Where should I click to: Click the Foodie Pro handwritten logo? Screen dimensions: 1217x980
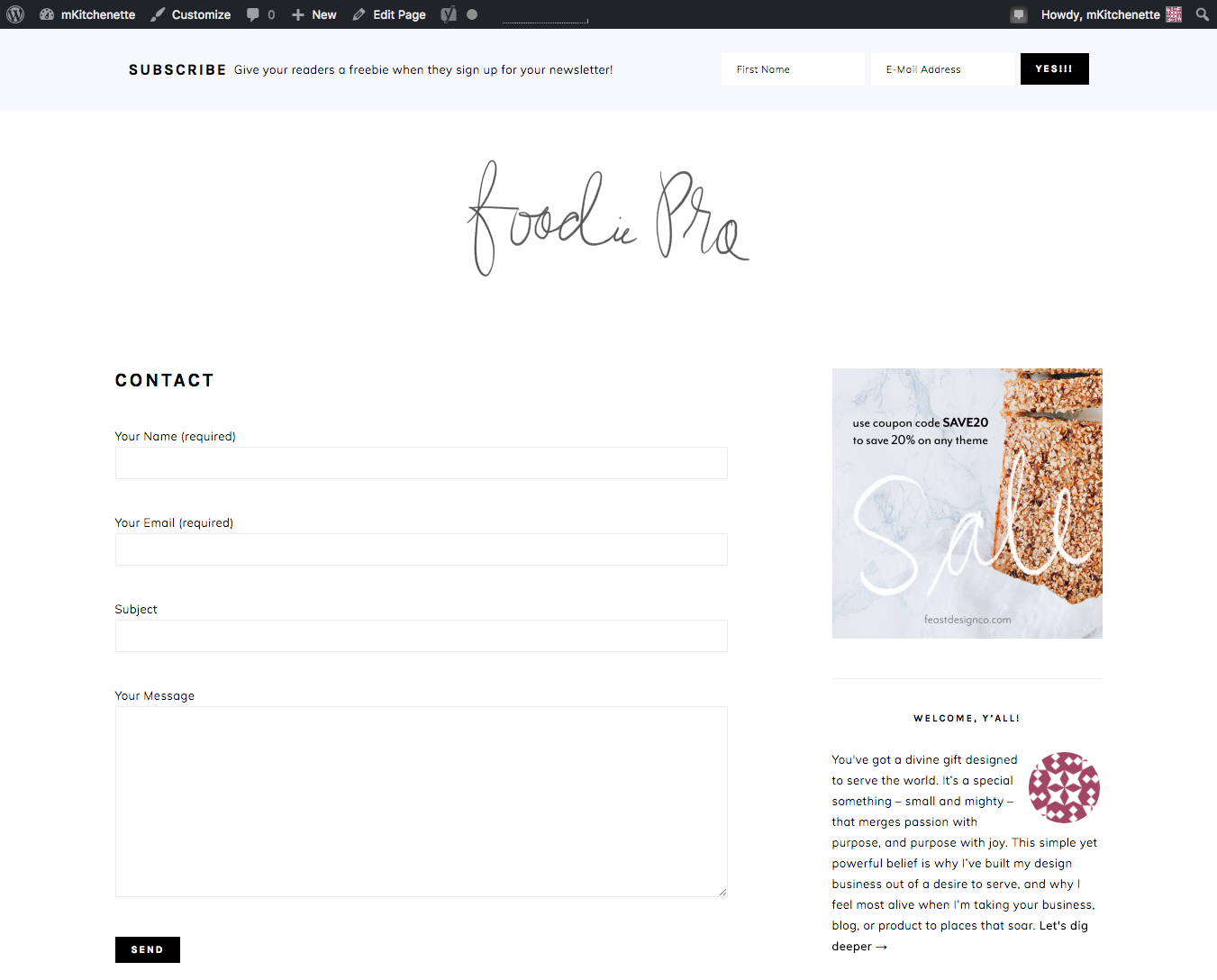(x=608, y=218)
